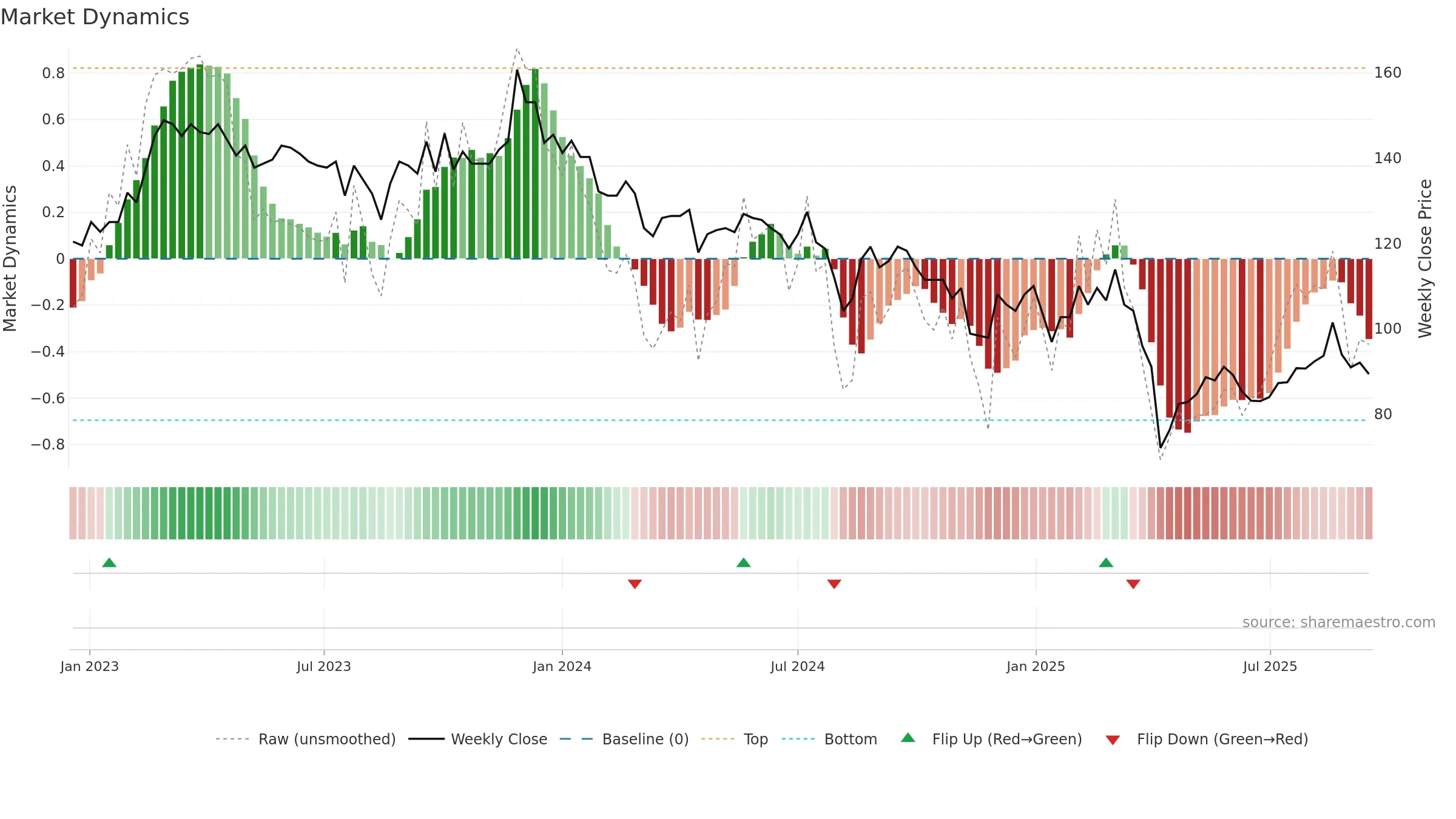Click the 100 right axis tick label
The width and height of the screenshot is (1456, 819).
1388,329
